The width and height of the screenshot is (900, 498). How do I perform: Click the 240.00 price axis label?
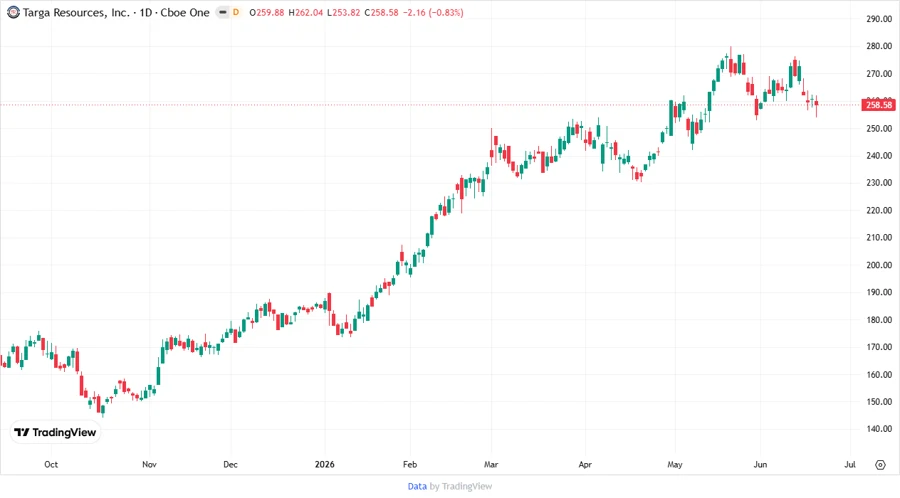879,155
